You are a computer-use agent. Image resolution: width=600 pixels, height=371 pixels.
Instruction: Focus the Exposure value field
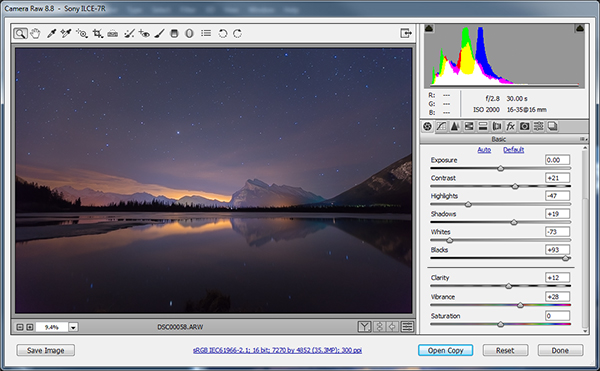[558, 160]
